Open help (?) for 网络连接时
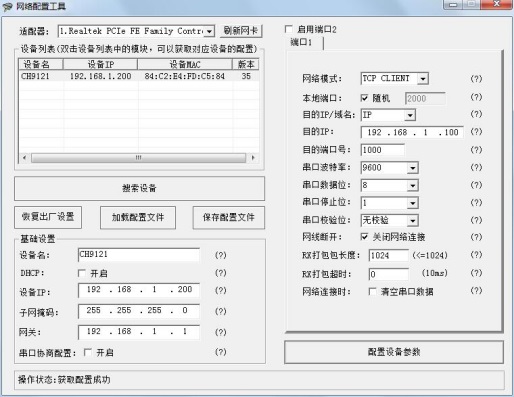 click(x=476, y=291)
